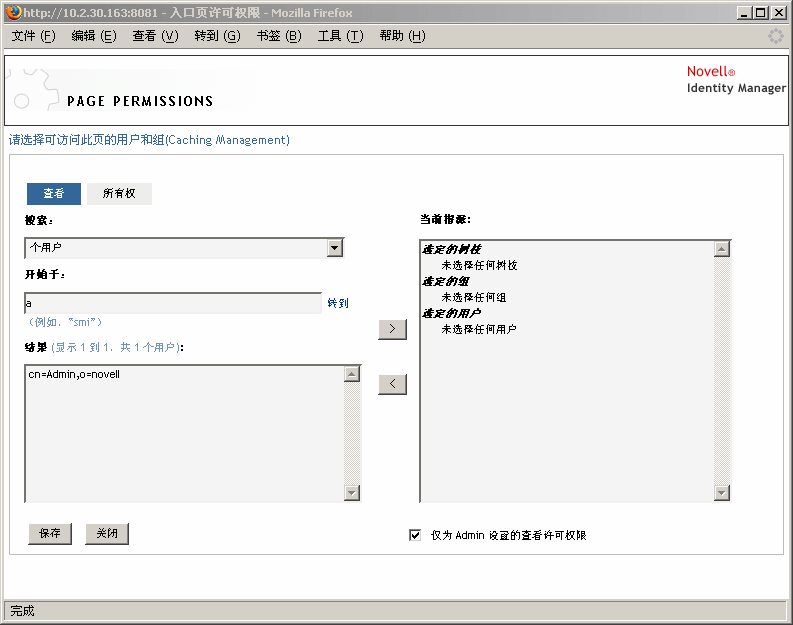Open the 帮助 (H) menu
793x625 pixels.
[403, 36]
